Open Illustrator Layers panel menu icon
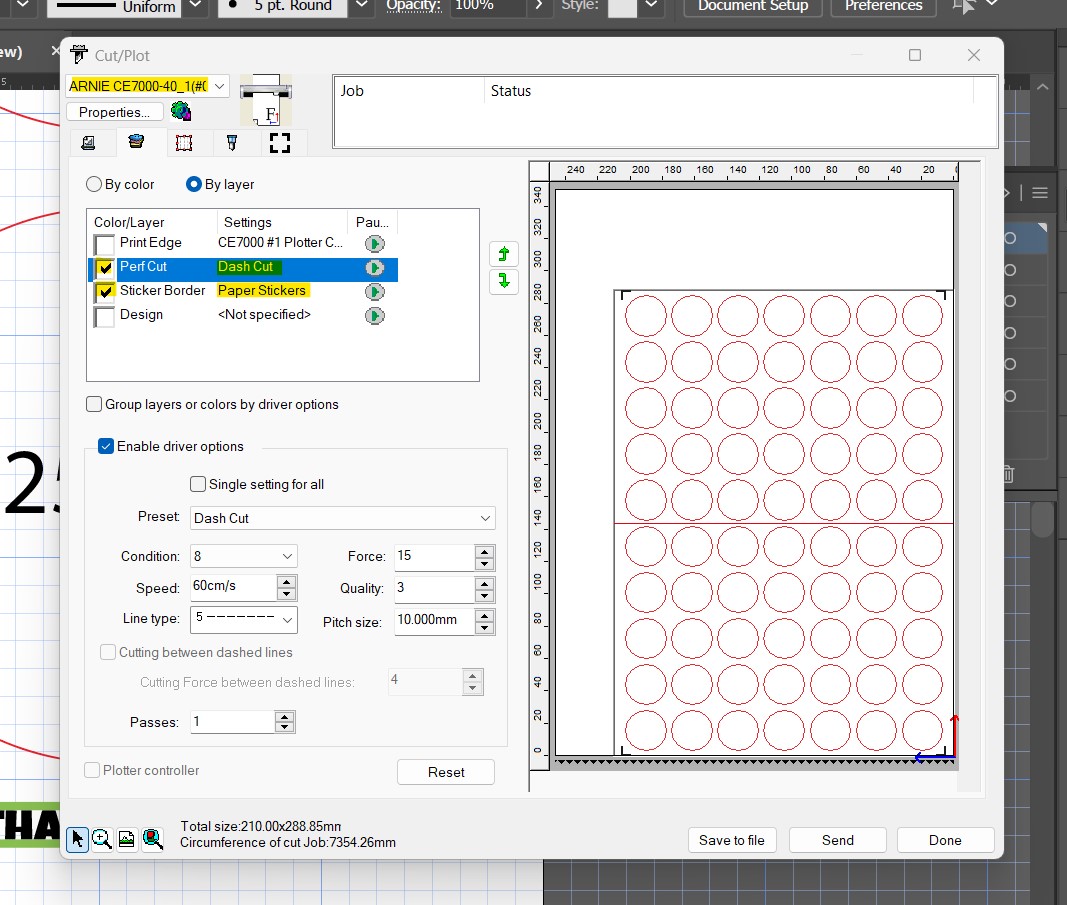The width and height of the screenshot is (1067, 905). (1040, 193)
